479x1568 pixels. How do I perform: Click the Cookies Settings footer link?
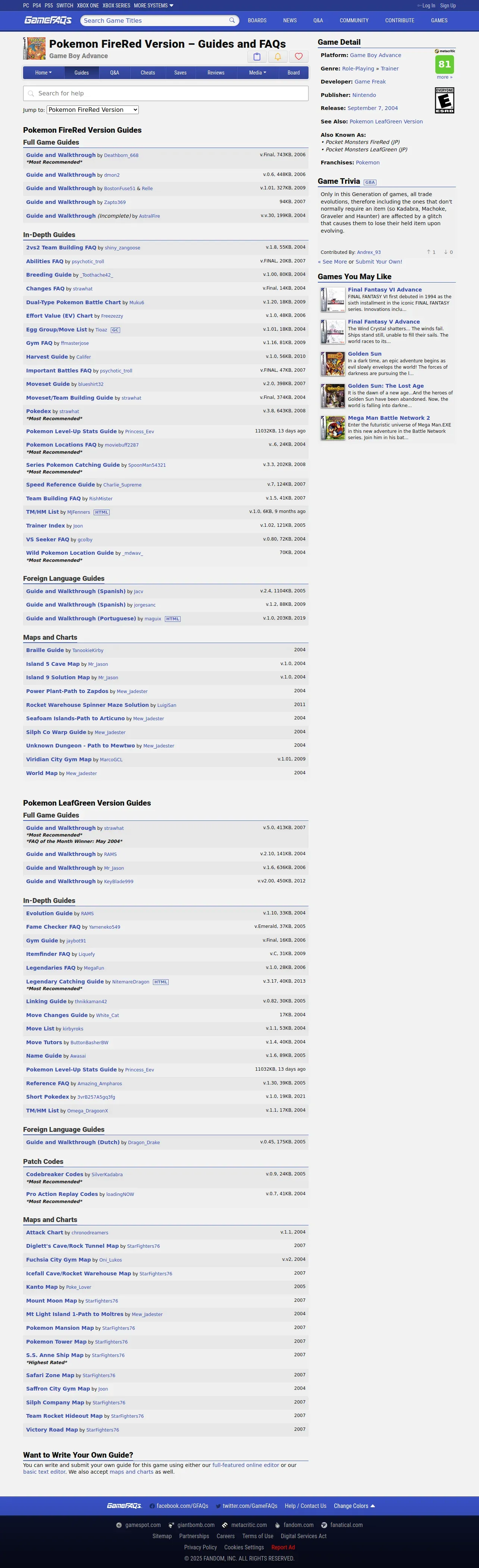point(244,1547)
